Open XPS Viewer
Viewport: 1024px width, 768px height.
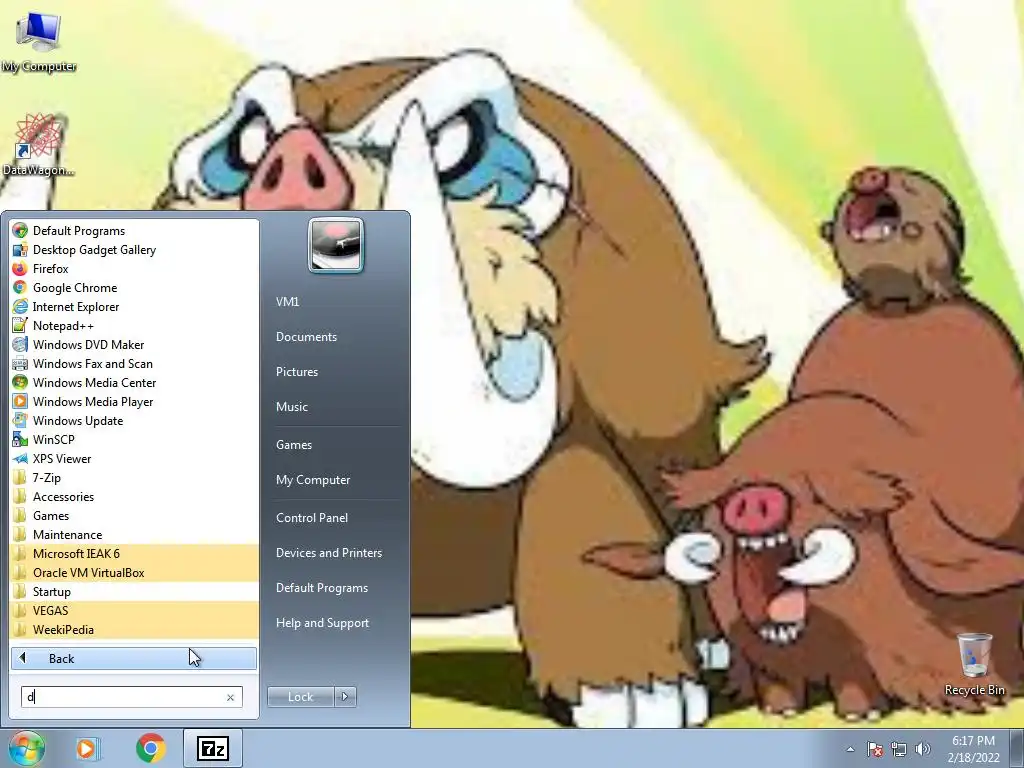point(134,458)
